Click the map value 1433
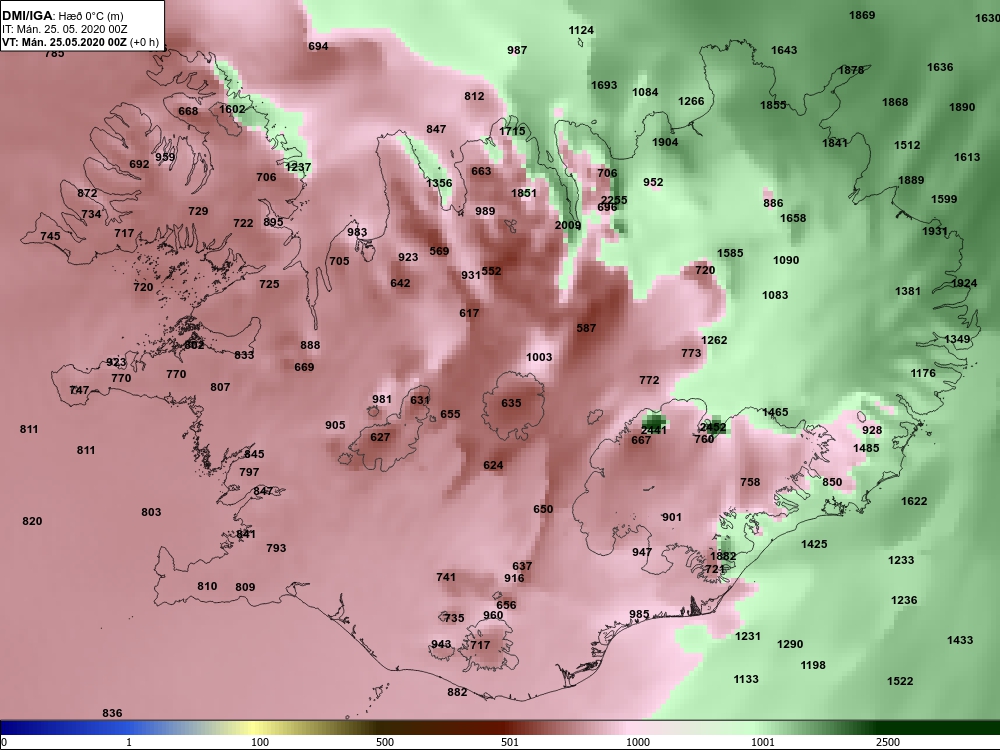 click(960, 640)
